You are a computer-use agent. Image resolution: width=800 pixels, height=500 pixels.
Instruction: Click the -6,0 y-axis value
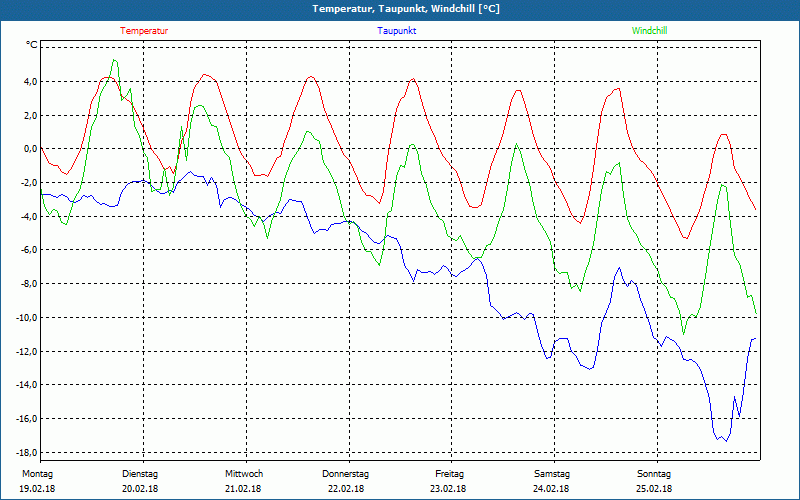pos(29,250)
